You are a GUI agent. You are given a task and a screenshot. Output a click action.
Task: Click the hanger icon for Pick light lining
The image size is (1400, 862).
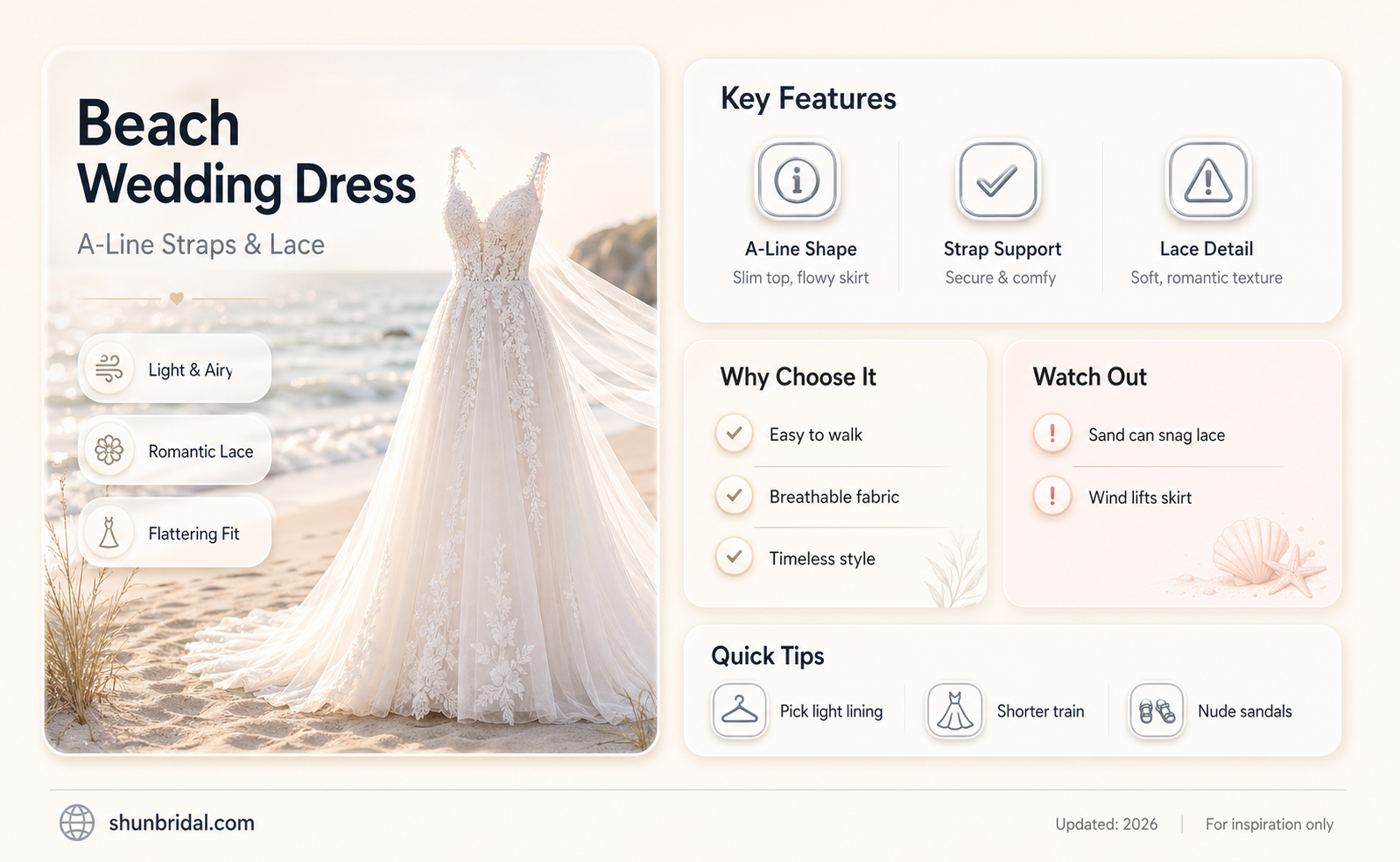point(740,710)
